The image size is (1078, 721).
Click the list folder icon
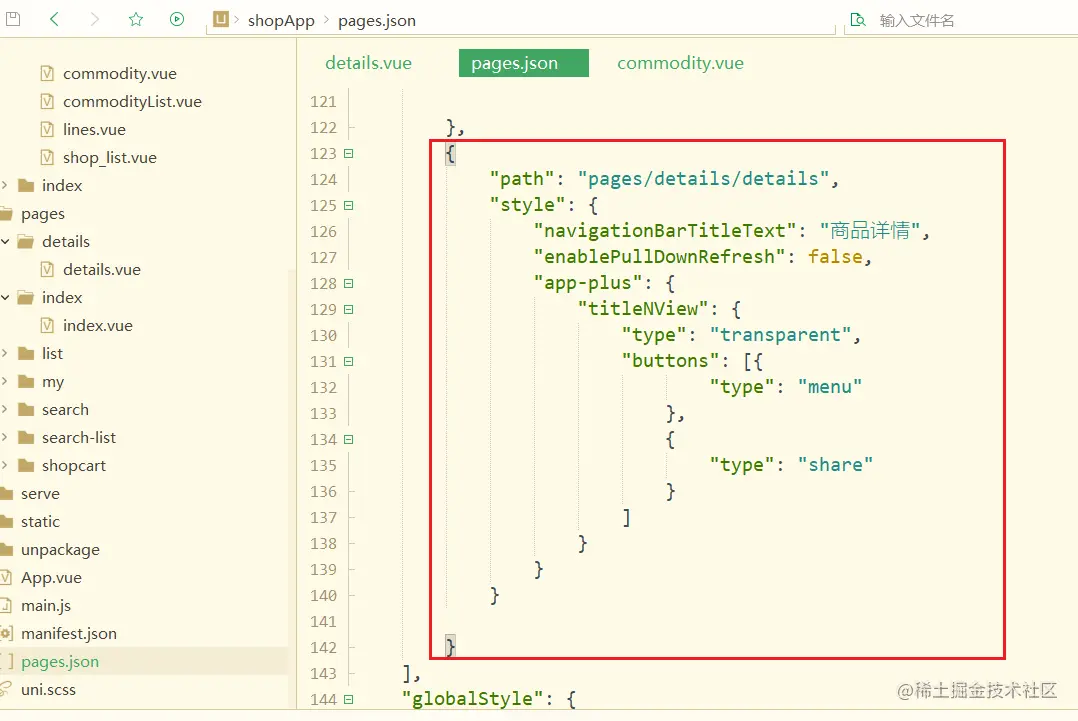click(26, 353)
